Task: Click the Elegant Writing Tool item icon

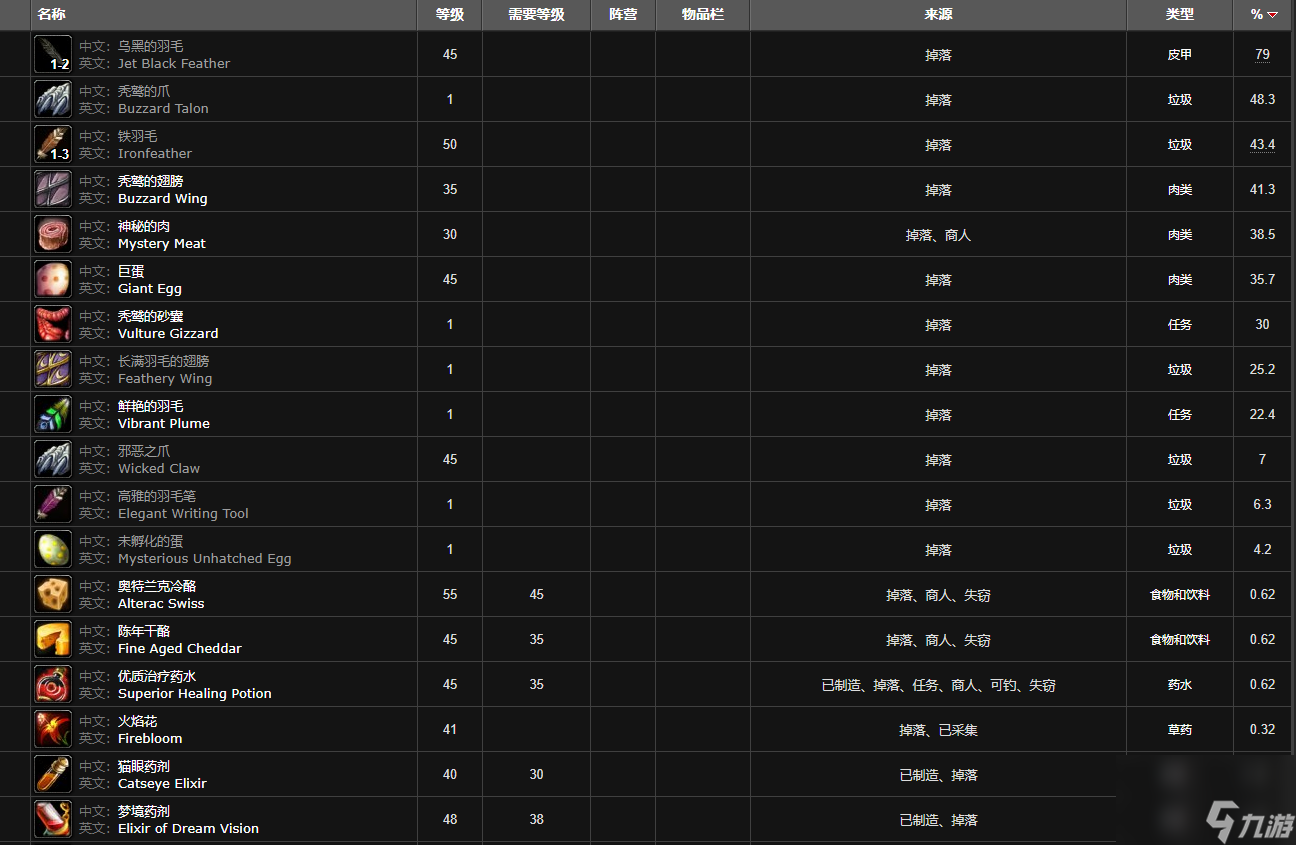Action: pos(53,505)
